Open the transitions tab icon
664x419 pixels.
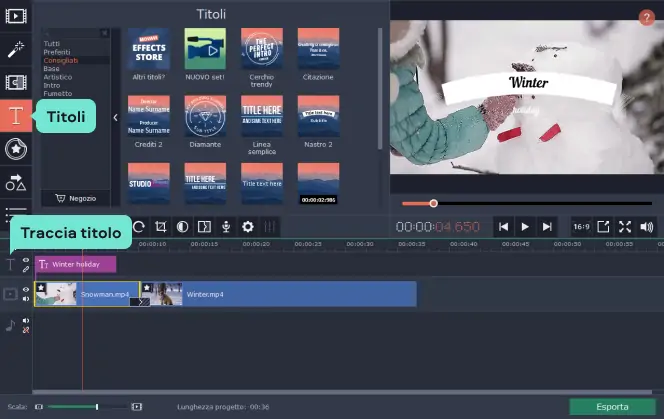[16, 82]
